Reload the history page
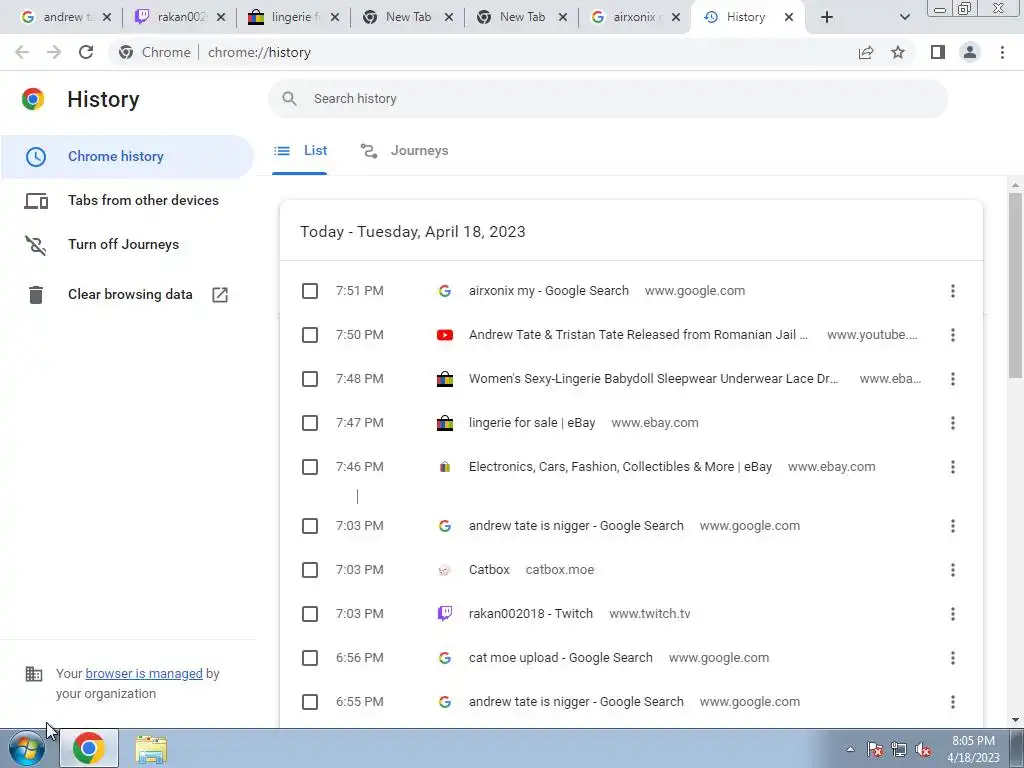Image resolution: width=1024 pixels, height=768 pixels. pyautogui.click(x=86, y=52)
